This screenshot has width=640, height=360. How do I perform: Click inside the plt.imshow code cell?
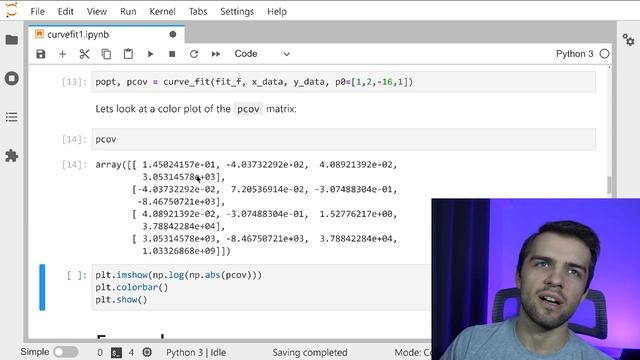(261, 287)
